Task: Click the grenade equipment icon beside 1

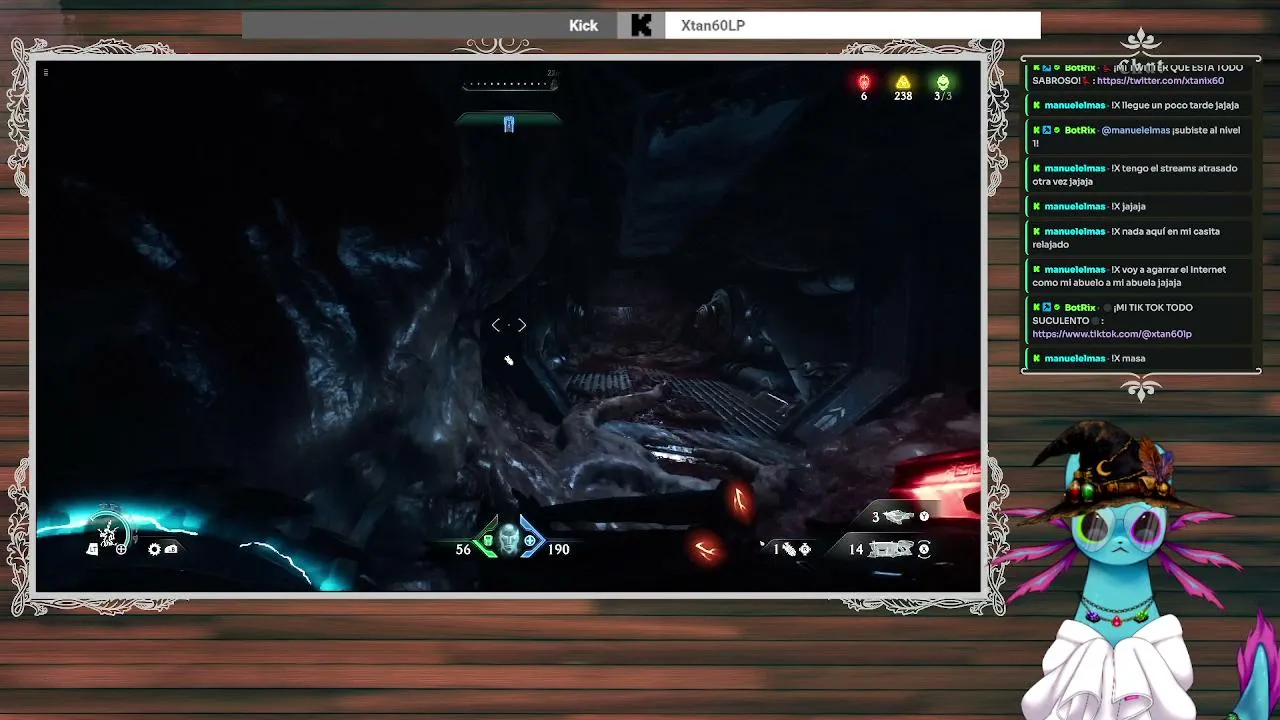Action: click(789, 549)
